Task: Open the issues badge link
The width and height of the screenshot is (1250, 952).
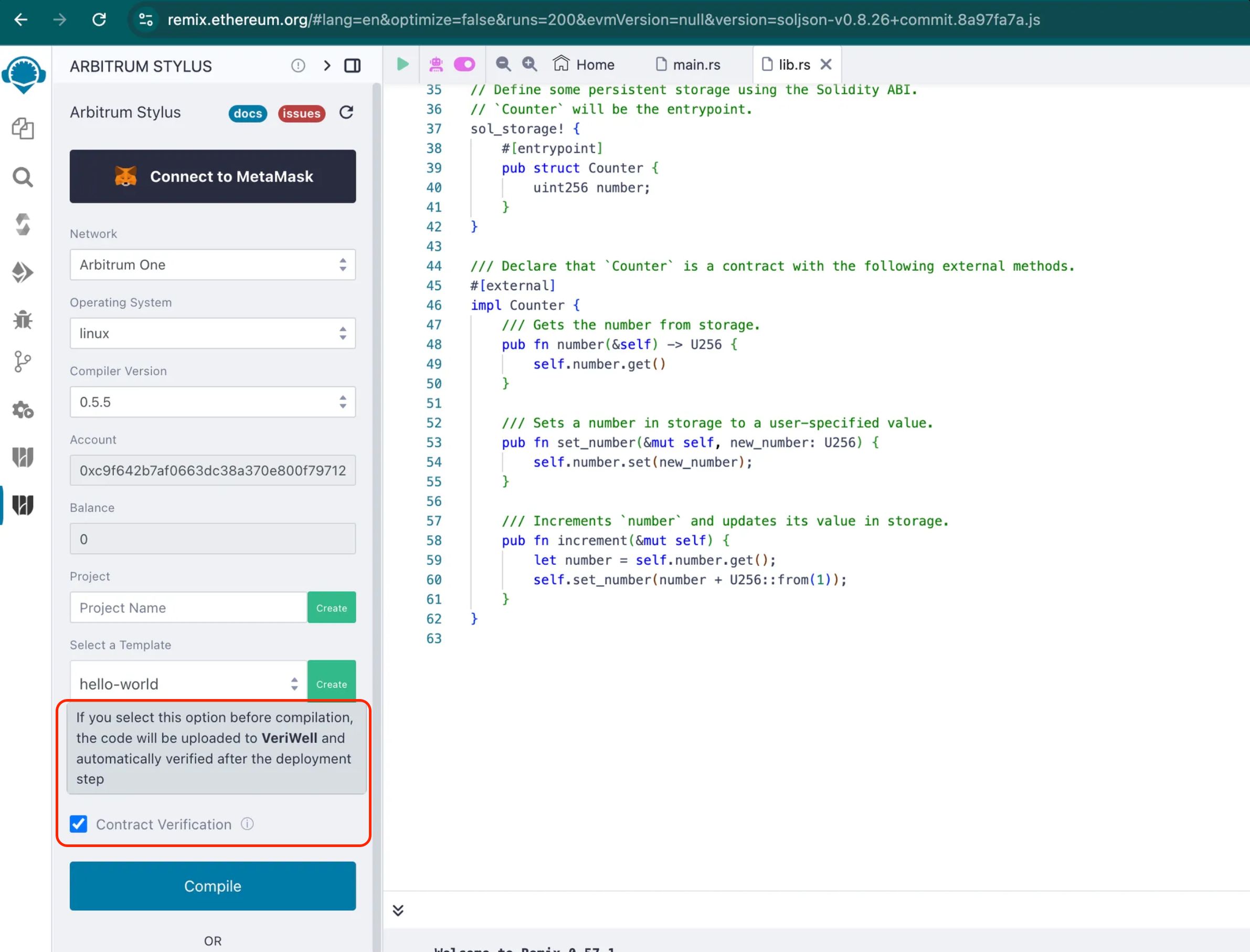Action: [301, 113]
